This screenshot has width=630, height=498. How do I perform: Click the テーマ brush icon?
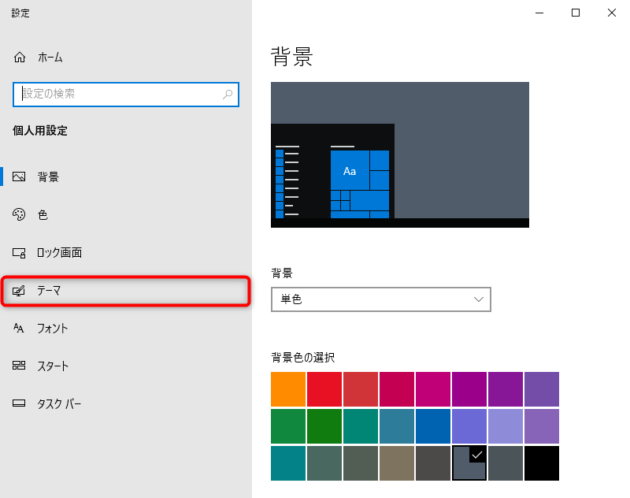pyautogui.click(x=19, y=291)
